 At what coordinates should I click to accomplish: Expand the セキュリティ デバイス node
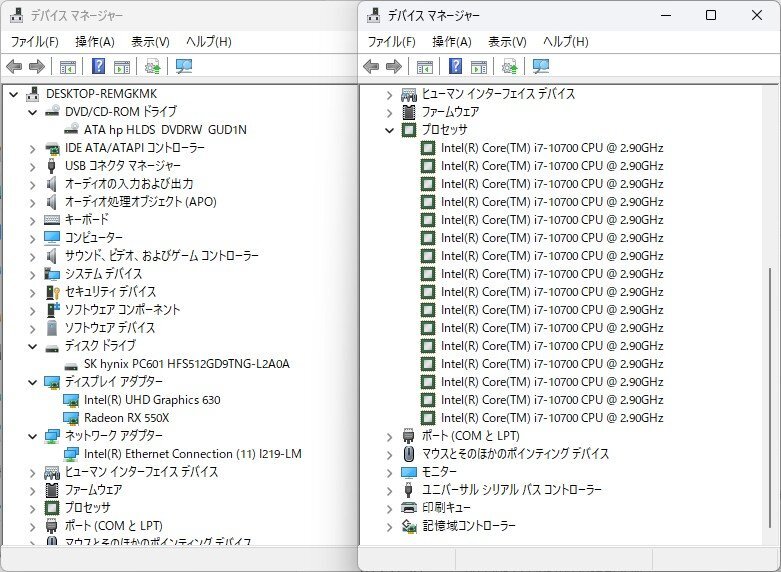click(x=33, y=292)
